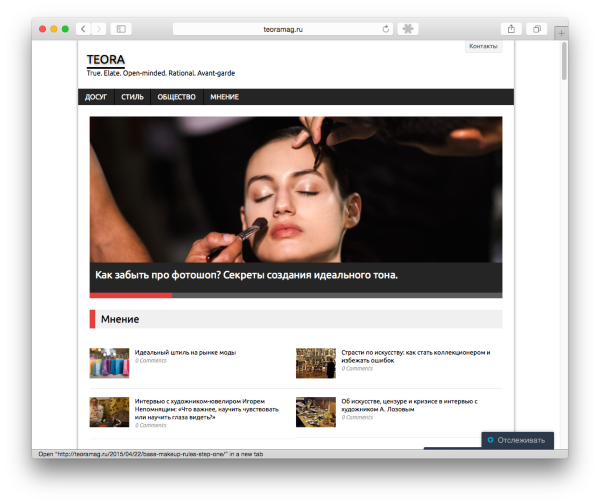Screen dimensions: 600x504
Task: Open shopping bags article thumbnail
Action: click(109, 363)
